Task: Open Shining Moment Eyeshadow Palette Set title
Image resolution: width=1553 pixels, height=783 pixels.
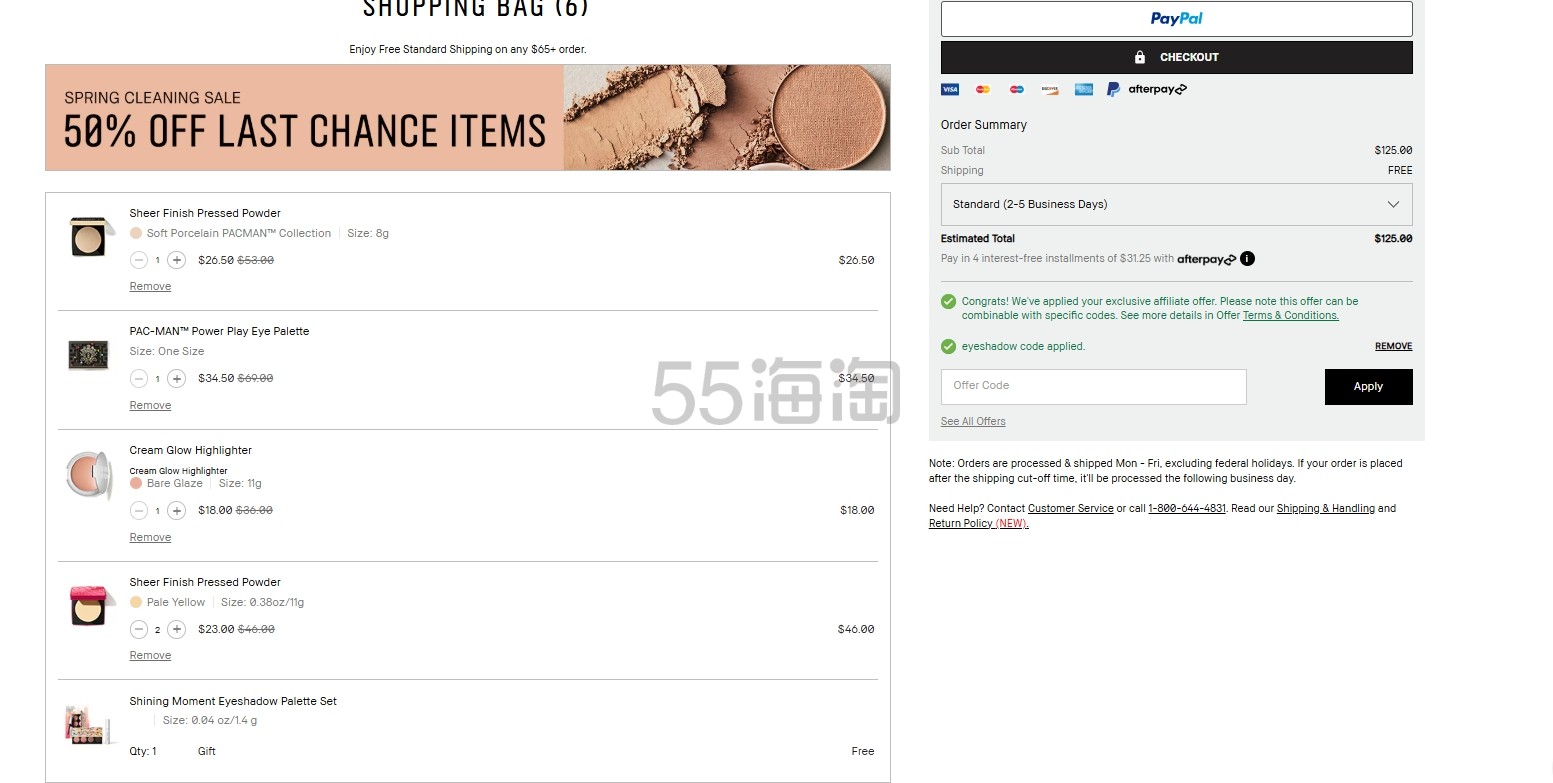Action: tap(233, 701)
